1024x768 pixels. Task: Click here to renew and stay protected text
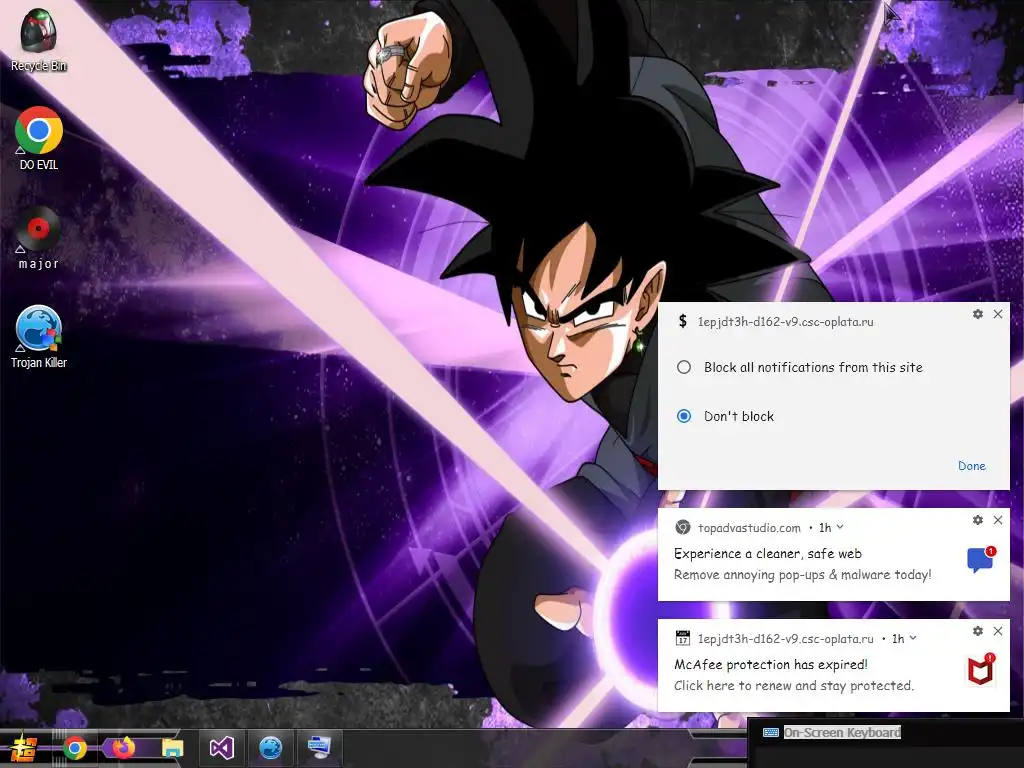click(x=793, y=686)
